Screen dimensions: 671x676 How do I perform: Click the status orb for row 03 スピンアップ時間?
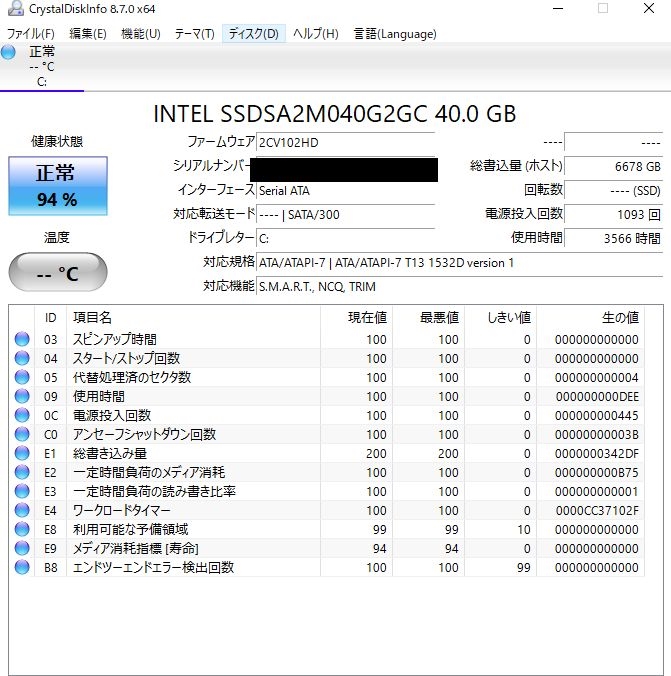(22, 339)
